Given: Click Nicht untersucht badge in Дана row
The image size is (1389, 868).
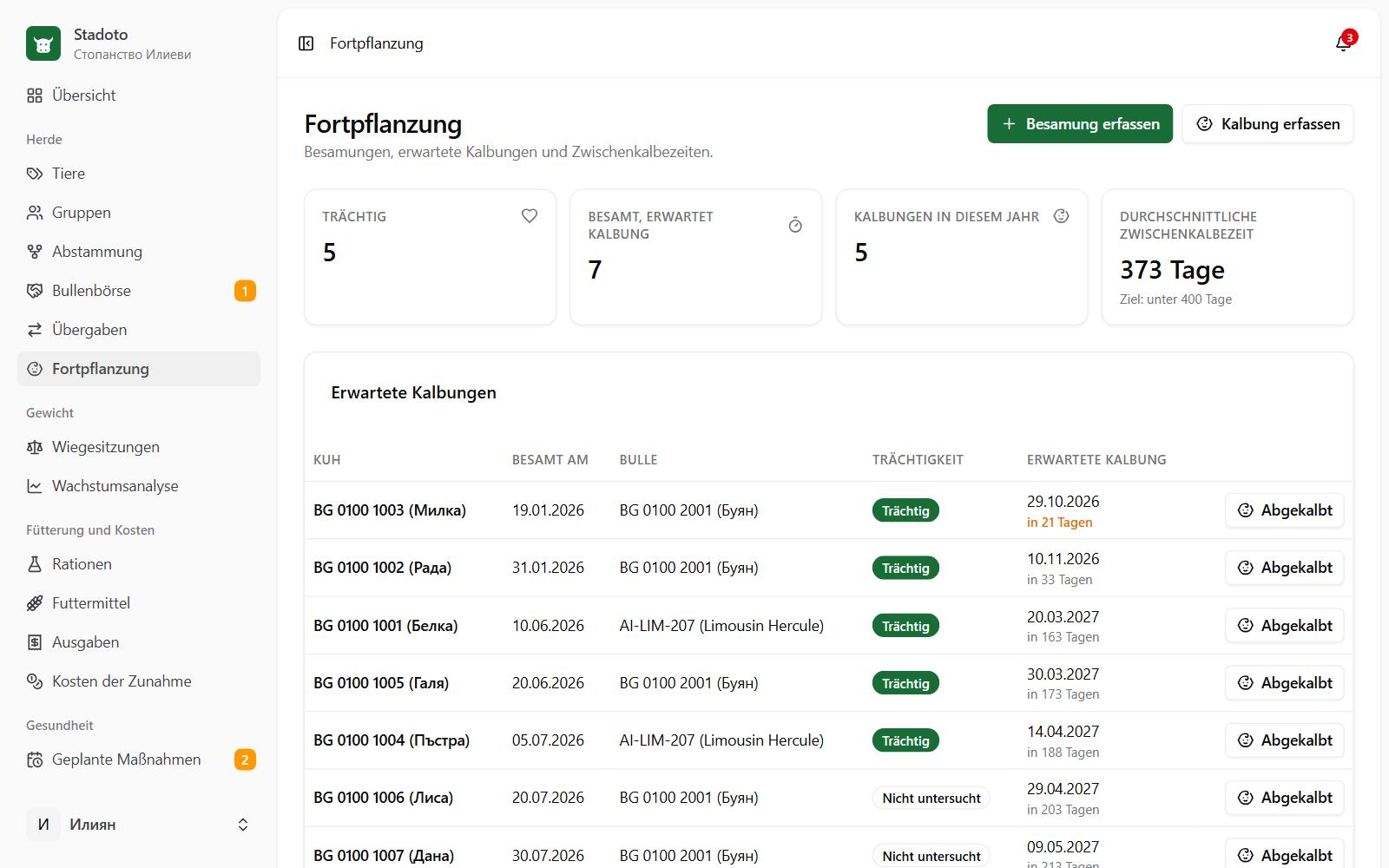Looking at the screenshot, I should (931, 856).
